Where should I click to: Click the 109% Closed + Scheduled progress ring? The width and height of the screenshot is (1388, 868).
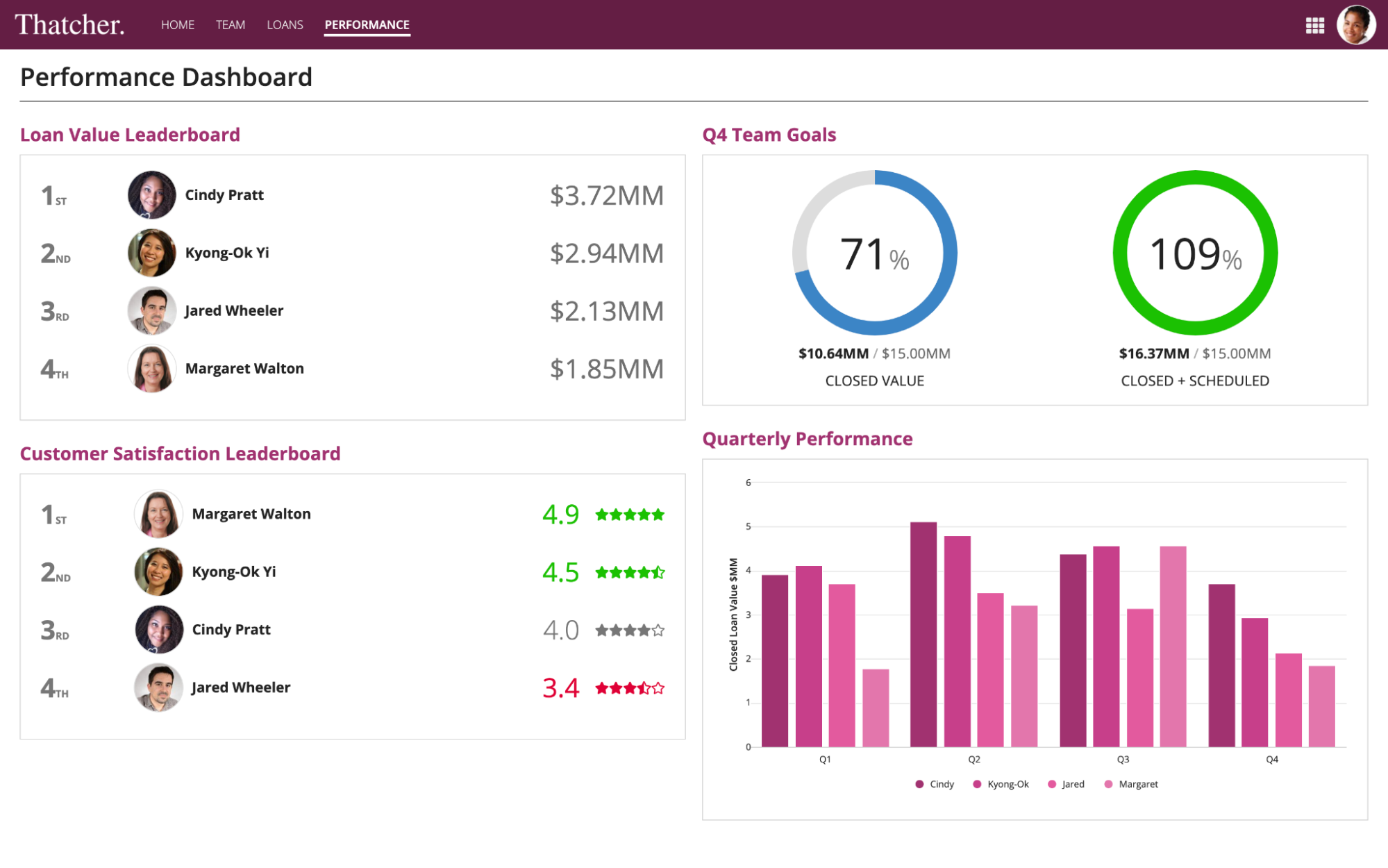tap(1195, 253)
